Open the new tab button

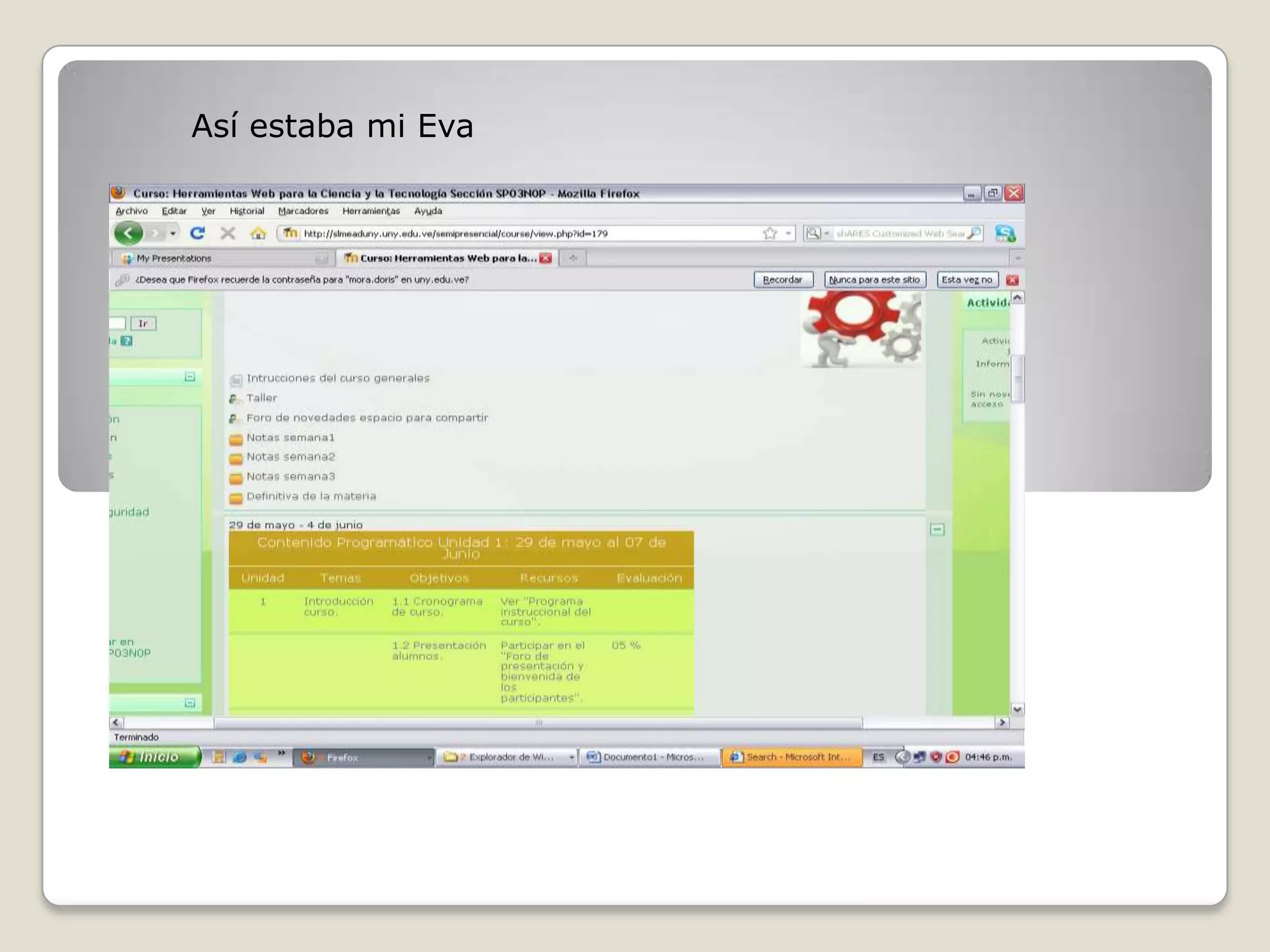[573, 258]
